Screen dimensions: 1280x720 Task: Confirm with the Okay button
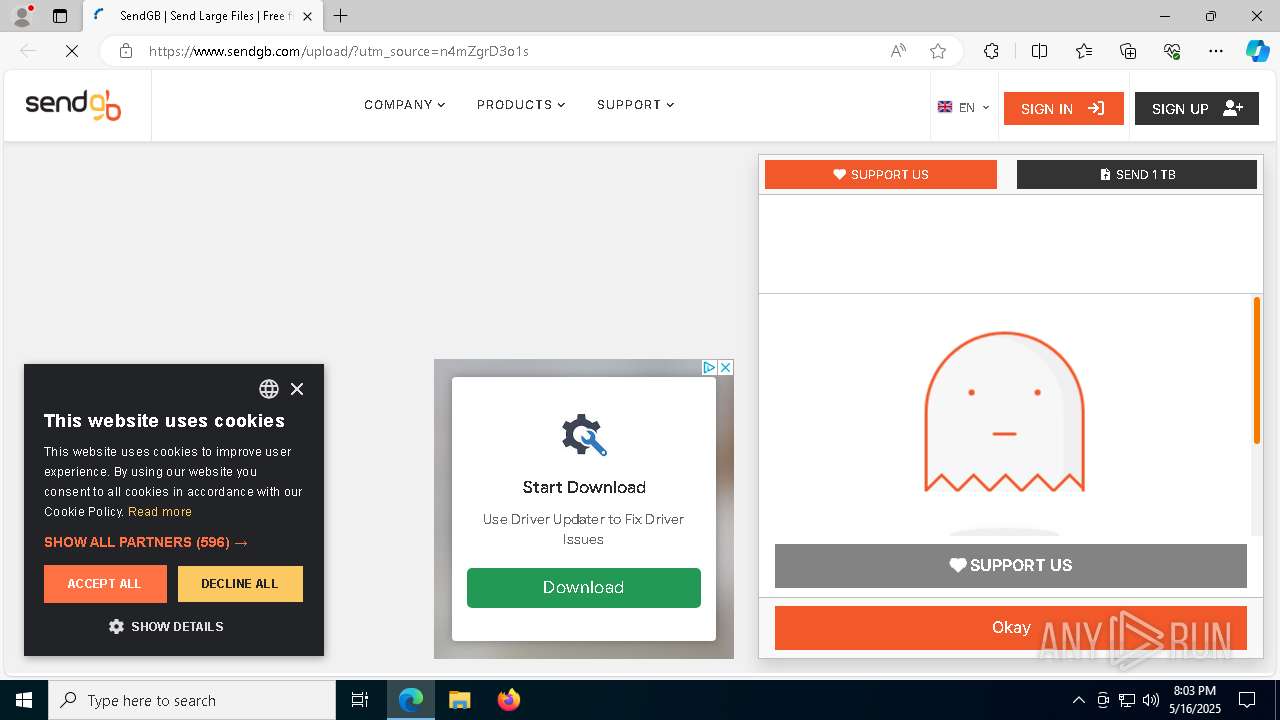1011,628
